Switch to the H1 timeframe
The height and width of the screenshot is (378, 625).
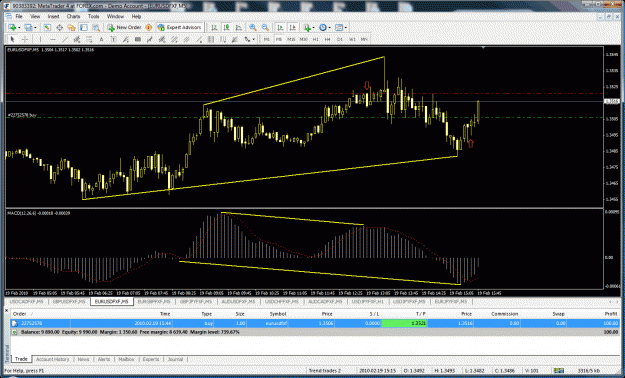click(x=316, y=39)
